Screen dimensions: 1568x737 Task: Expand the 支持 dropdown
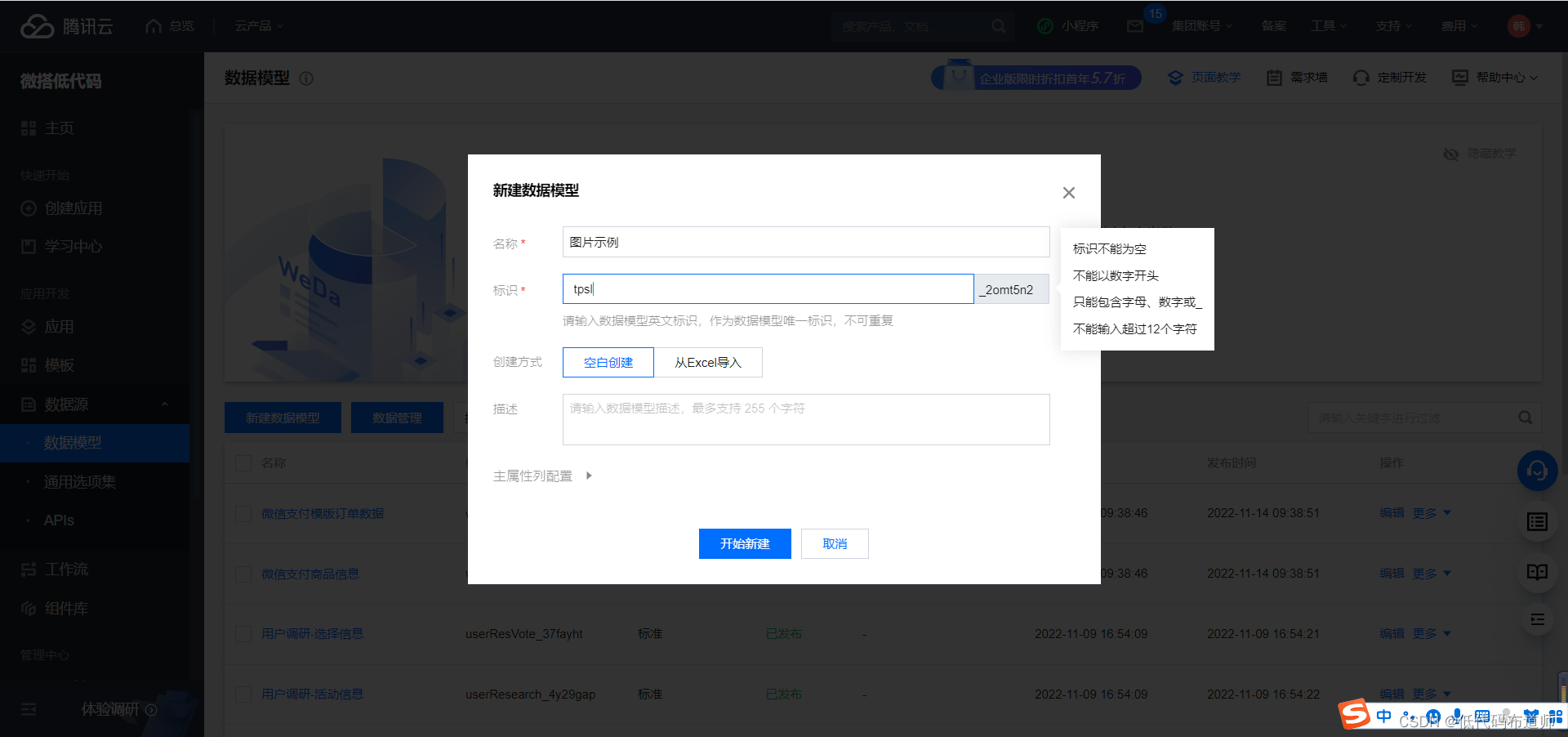coord(1393,26)
